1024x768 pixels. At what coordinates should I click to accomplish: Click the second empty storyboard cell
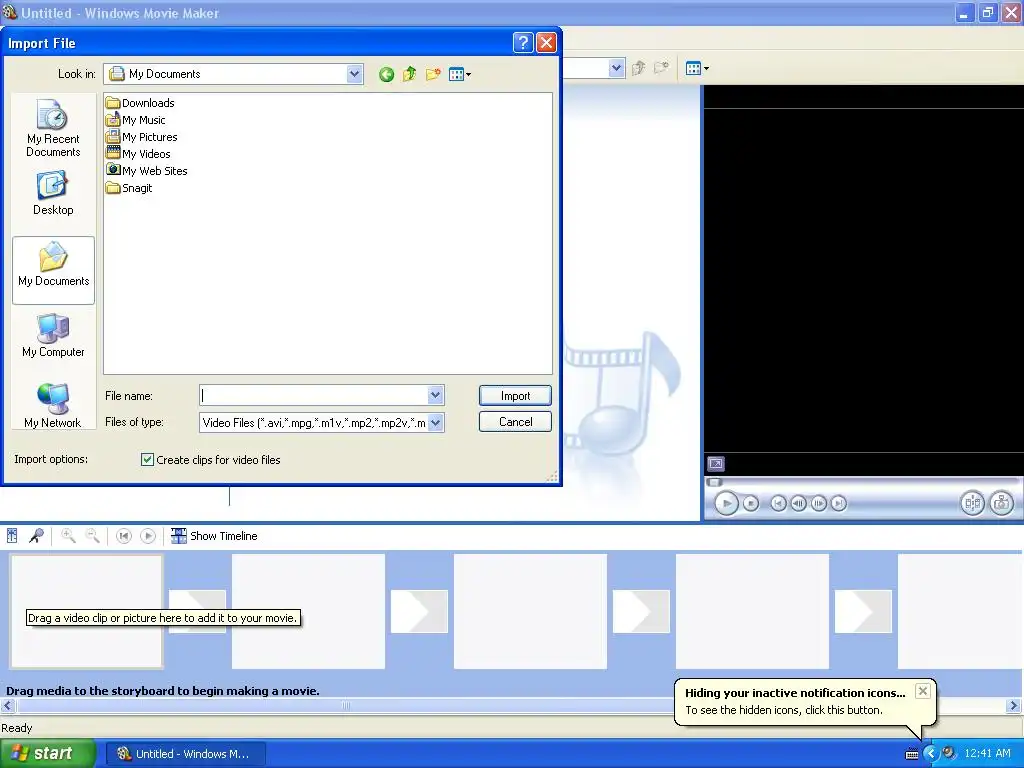[x=308, y=611]
